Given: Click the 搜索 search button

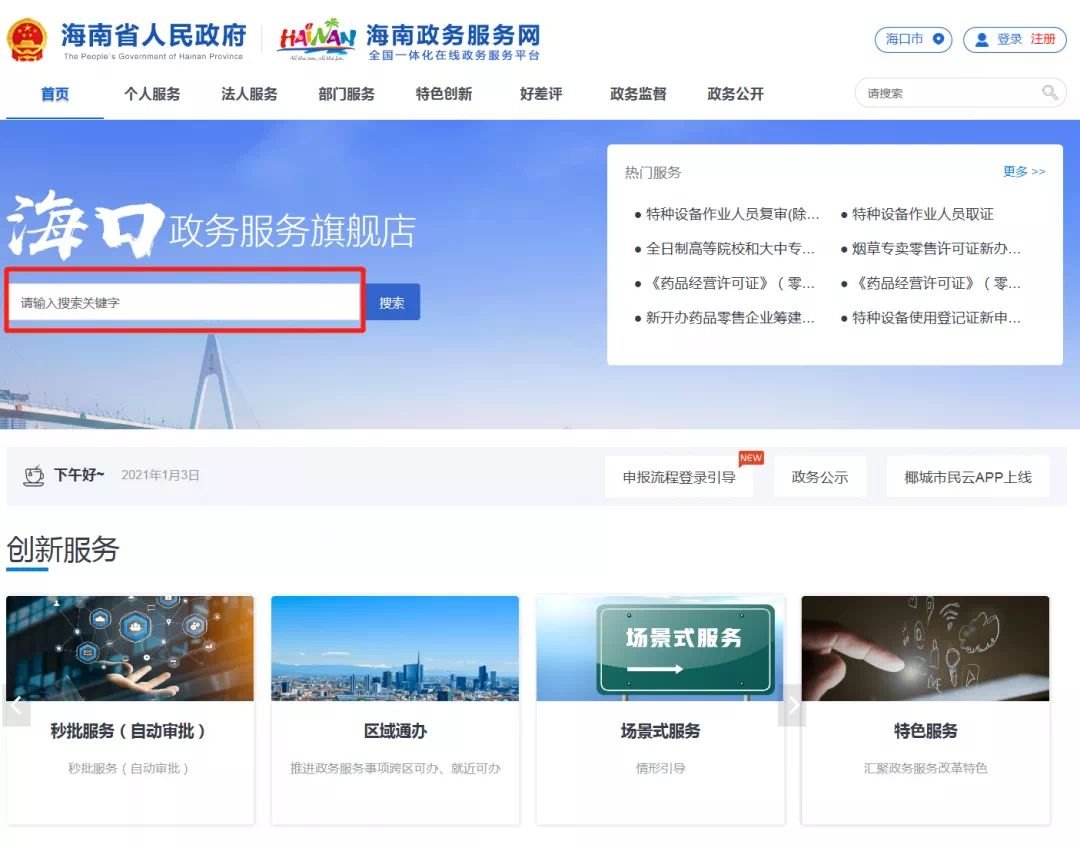Looking at the screenshot, I should (x=392, y=301).
